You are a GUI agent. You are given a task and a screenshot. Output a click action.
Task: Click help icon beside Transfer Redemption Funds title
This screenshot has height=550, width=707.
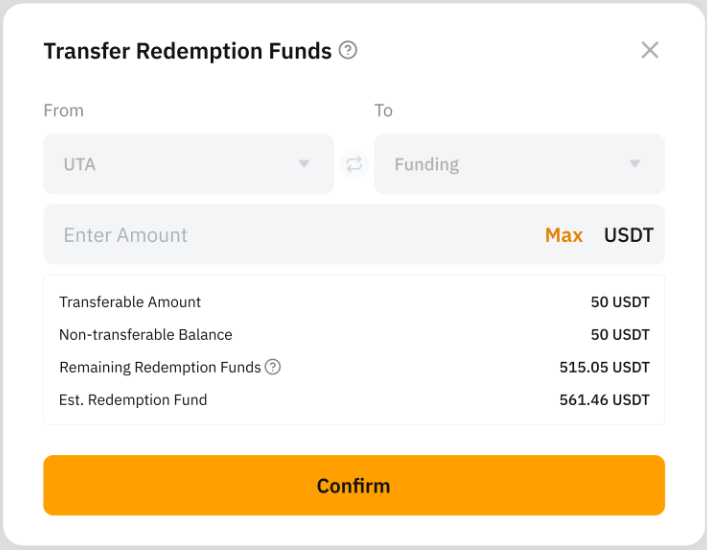(x=348, y=50)
